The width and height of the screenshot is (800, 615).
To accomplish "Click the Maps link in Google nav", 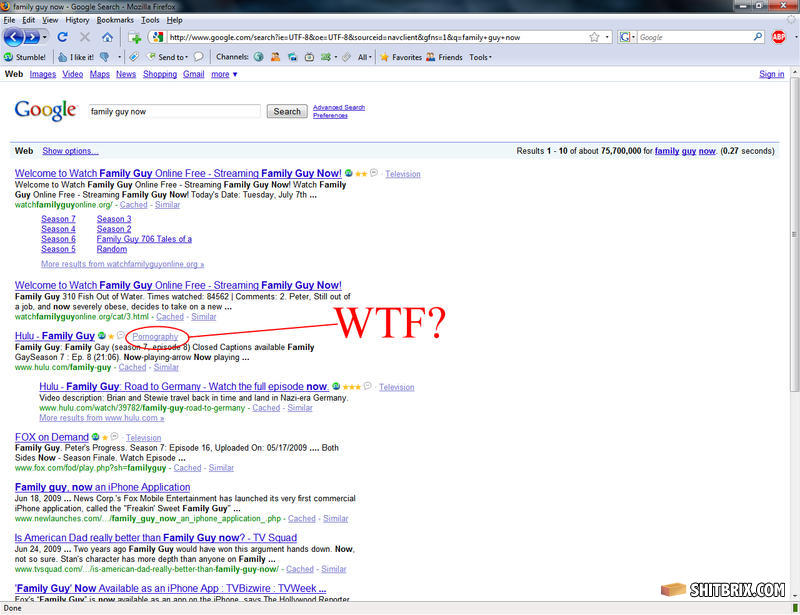I will (x=99, y=74).
